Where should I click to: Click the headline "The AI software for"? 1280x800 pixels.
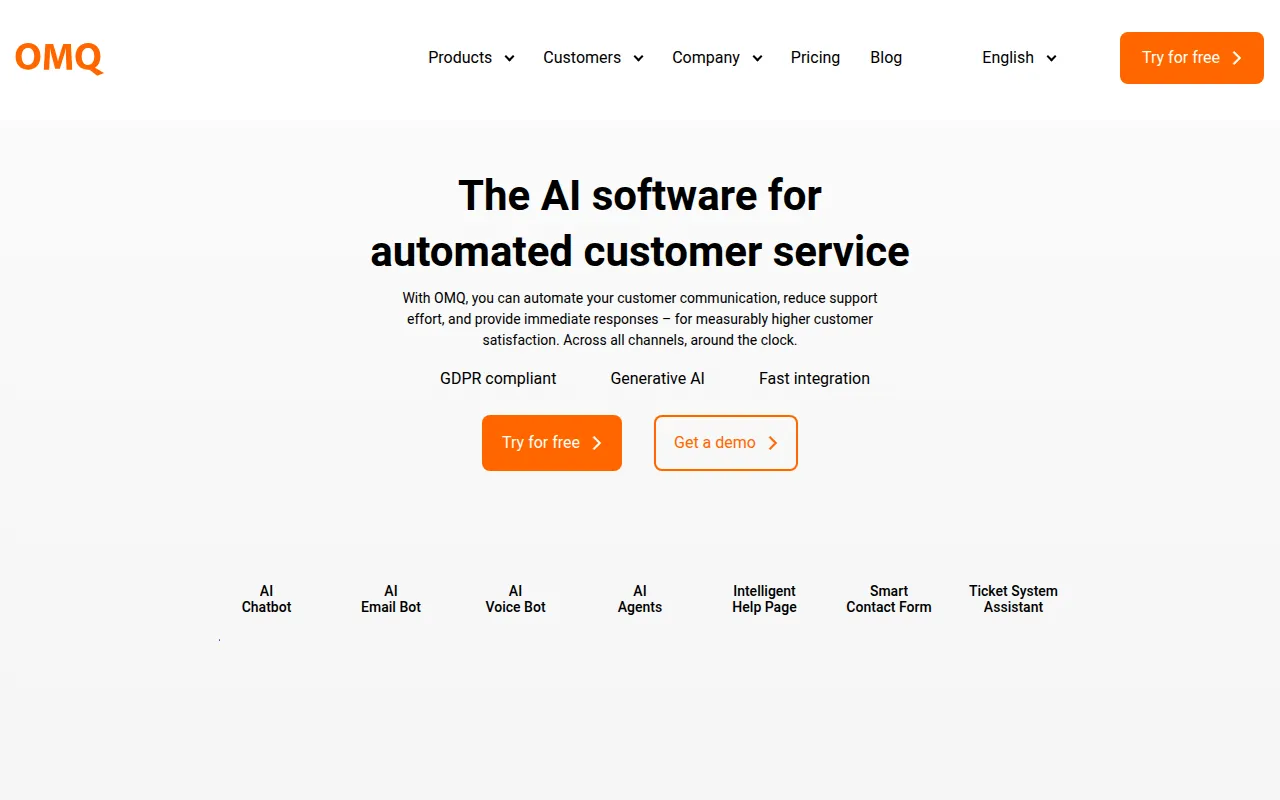coord(640,195)
